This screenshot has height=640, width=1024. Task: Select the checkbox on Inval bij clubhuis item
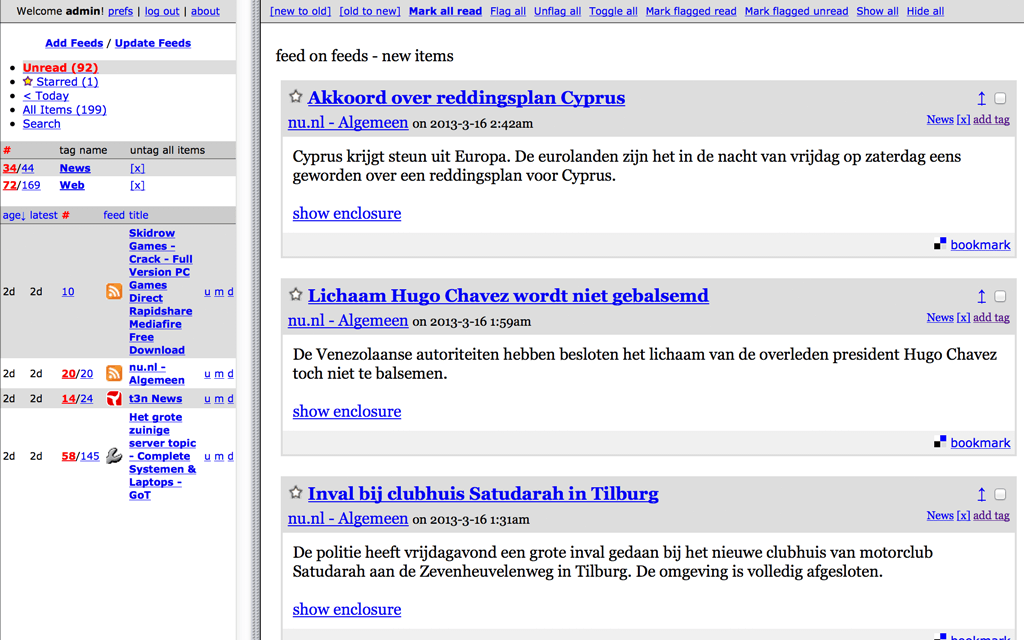[x=1000, y=494]
